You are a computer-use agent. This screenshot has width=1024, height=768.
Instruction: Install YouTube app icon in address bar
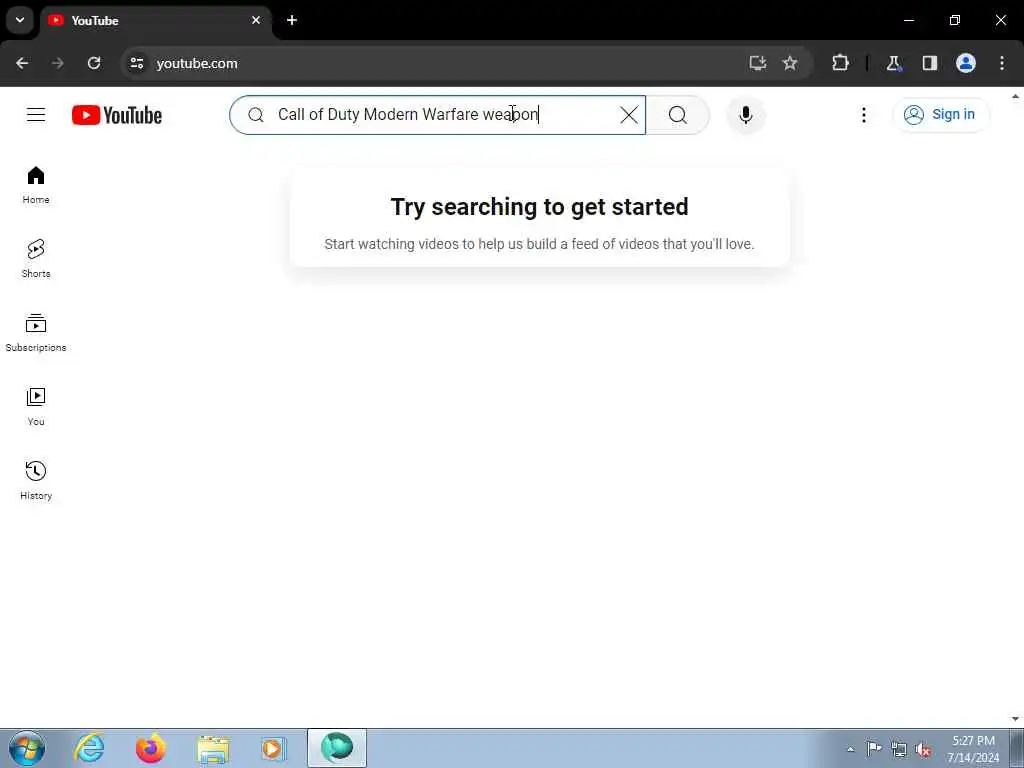758,63
